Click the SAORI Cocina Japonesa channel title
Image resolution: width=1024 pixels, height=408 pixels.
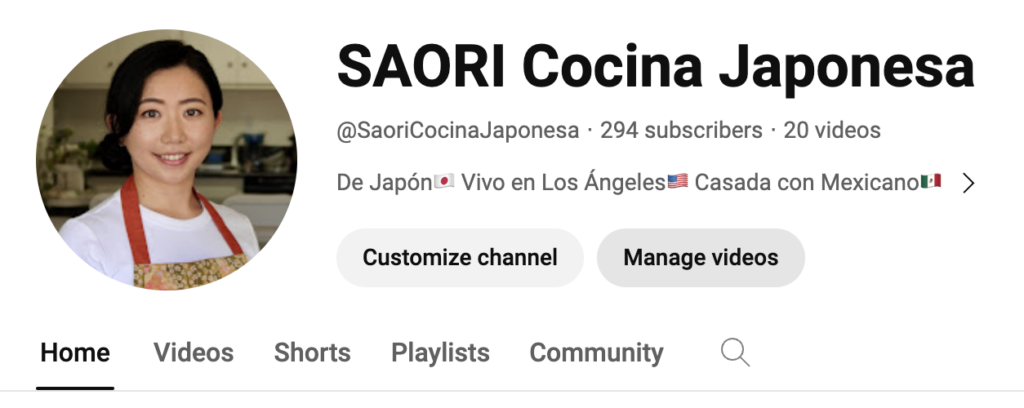tap(656, 67)
